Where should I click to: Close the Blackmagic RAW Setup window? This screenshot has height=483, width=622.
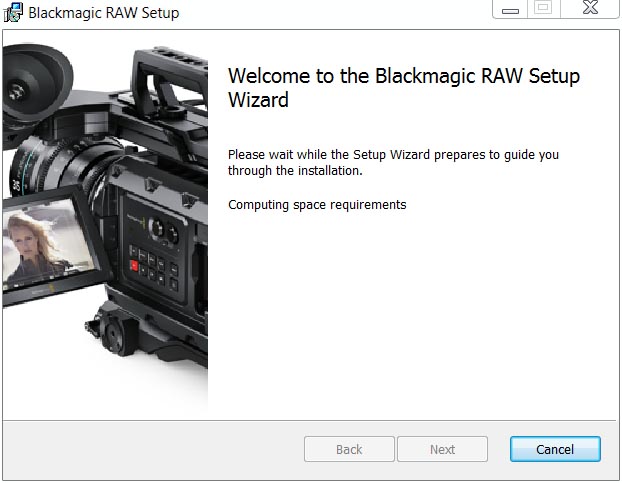(590, 9)
